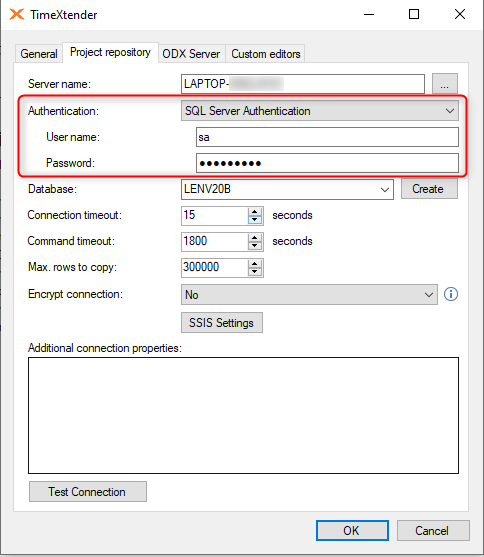484x557 pixels.
Task: Click the Create database button
Action: (429, 189)
